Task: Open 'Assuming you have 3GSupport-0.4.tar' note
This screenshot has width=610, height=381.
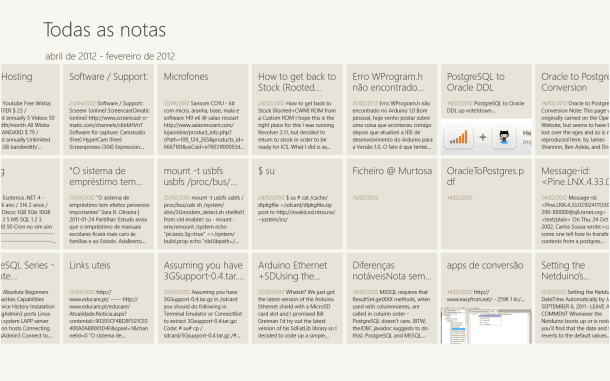Action: pos(203,298)
